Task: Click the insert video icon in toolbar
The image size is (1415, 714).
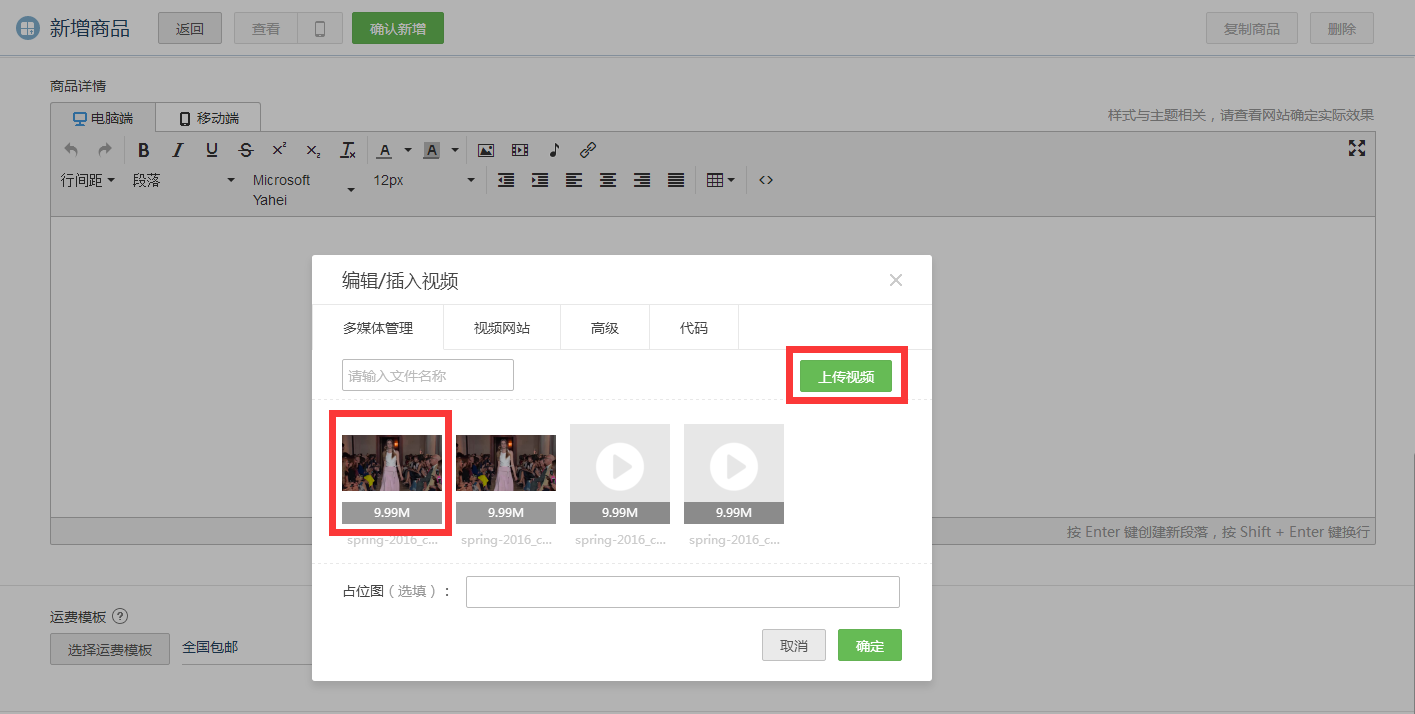Action: (520, 150)
